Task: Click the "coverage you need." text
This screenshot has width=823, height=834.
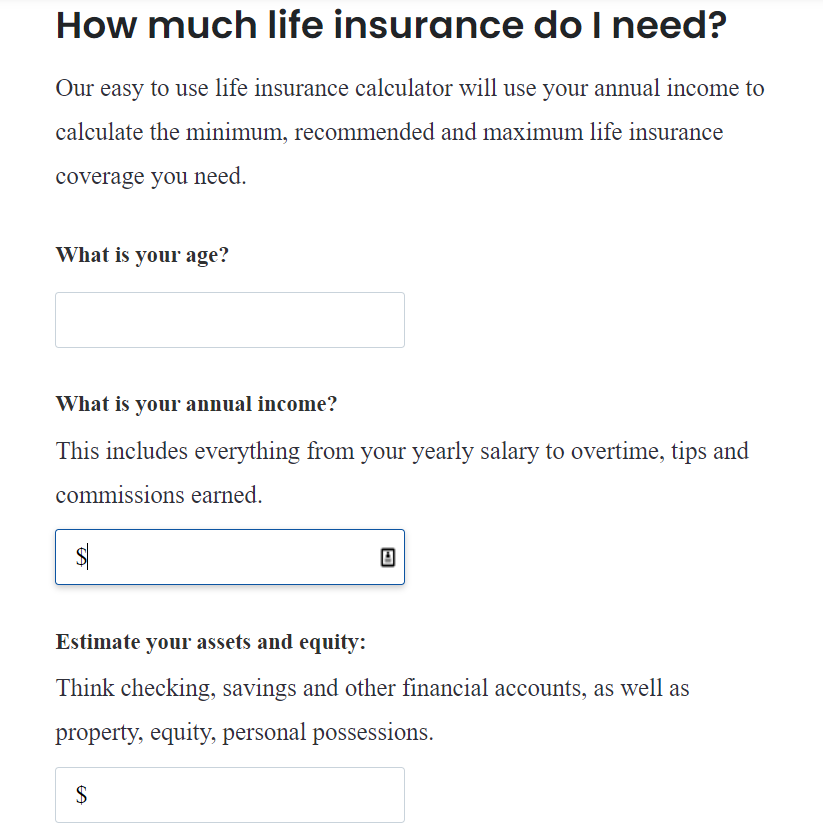Action: click(150, 177)
